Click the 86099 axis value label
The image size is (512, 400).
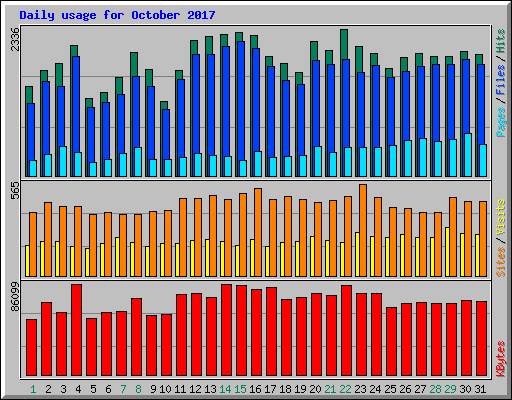[x=15, y=297]
